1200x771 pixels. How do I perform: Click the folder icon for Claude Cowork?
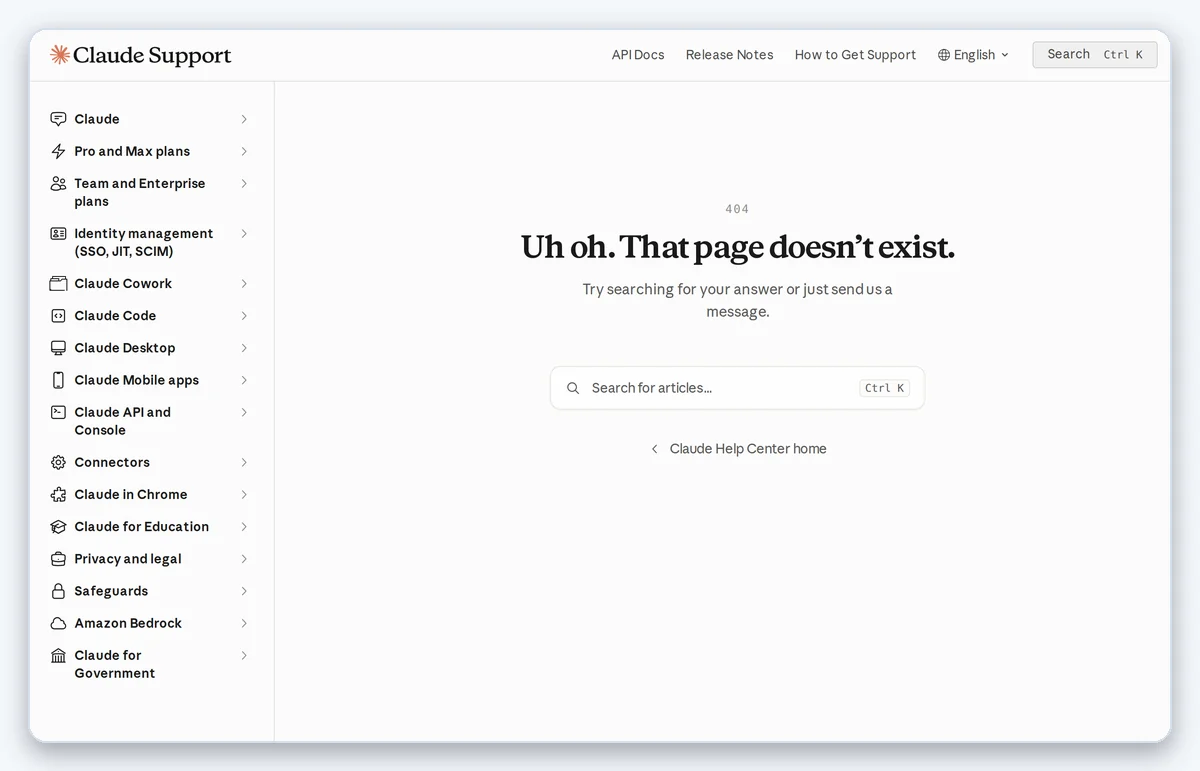[x=58, y=283]
